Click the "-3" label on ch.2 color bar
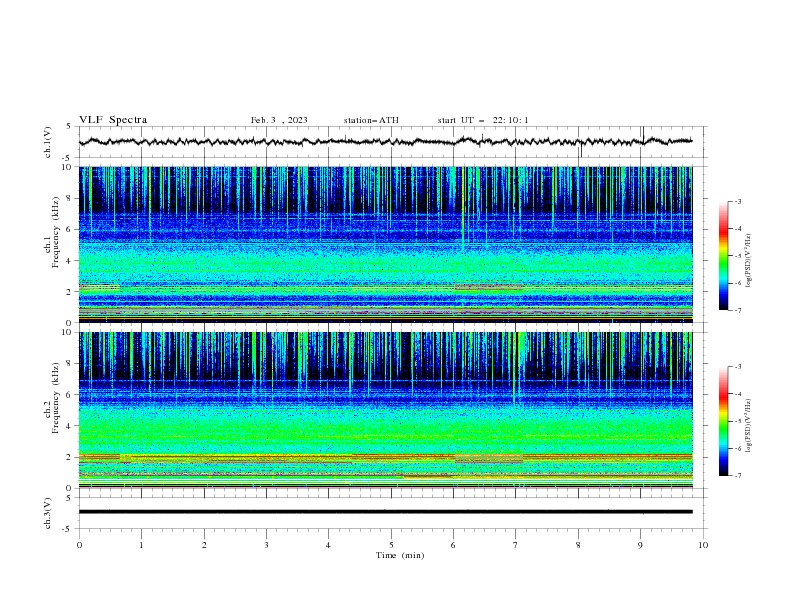792x612 pixels. [737, 367]
